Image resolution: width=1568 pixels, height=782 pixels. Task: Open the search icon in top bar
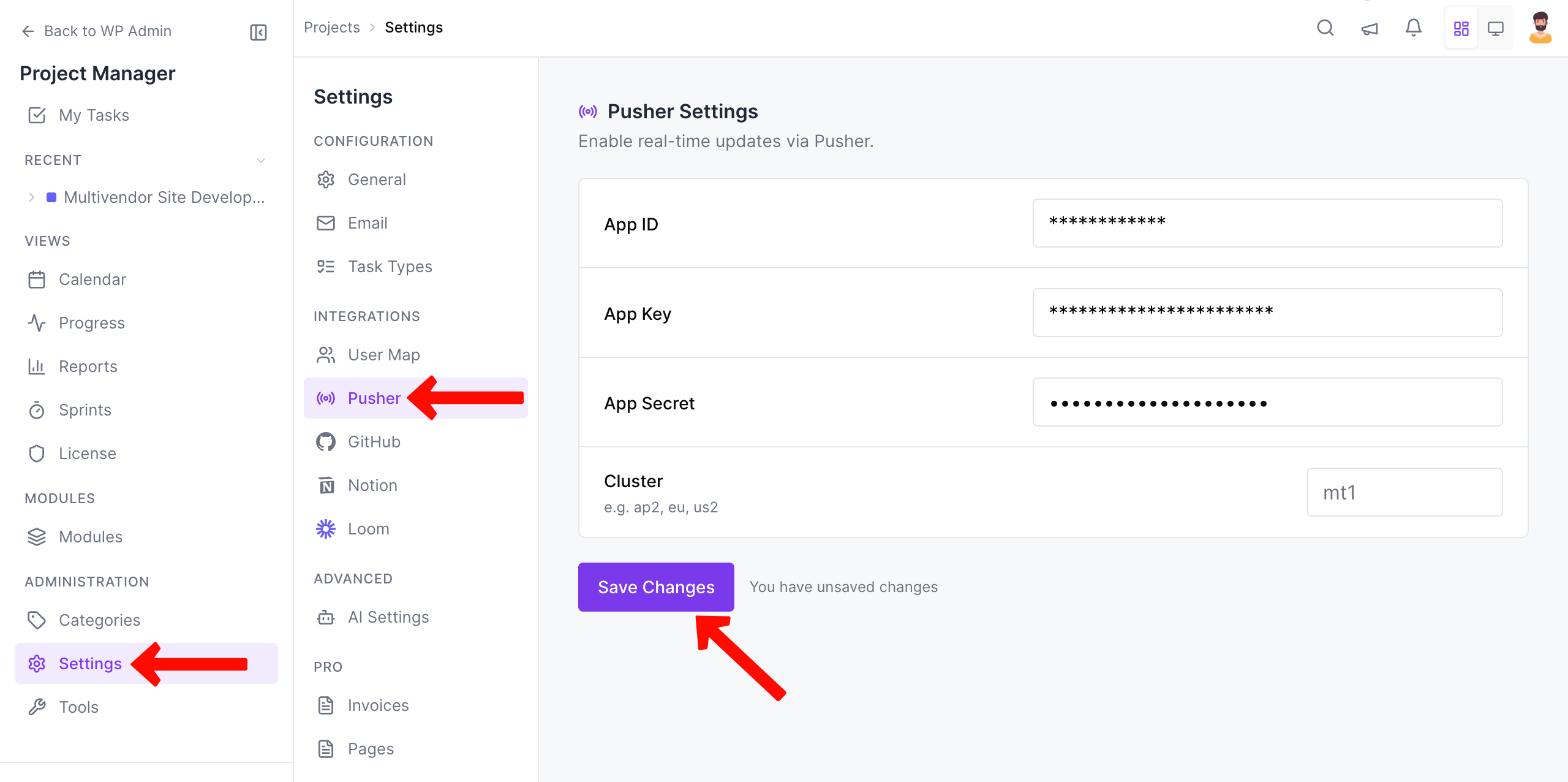1325,28
